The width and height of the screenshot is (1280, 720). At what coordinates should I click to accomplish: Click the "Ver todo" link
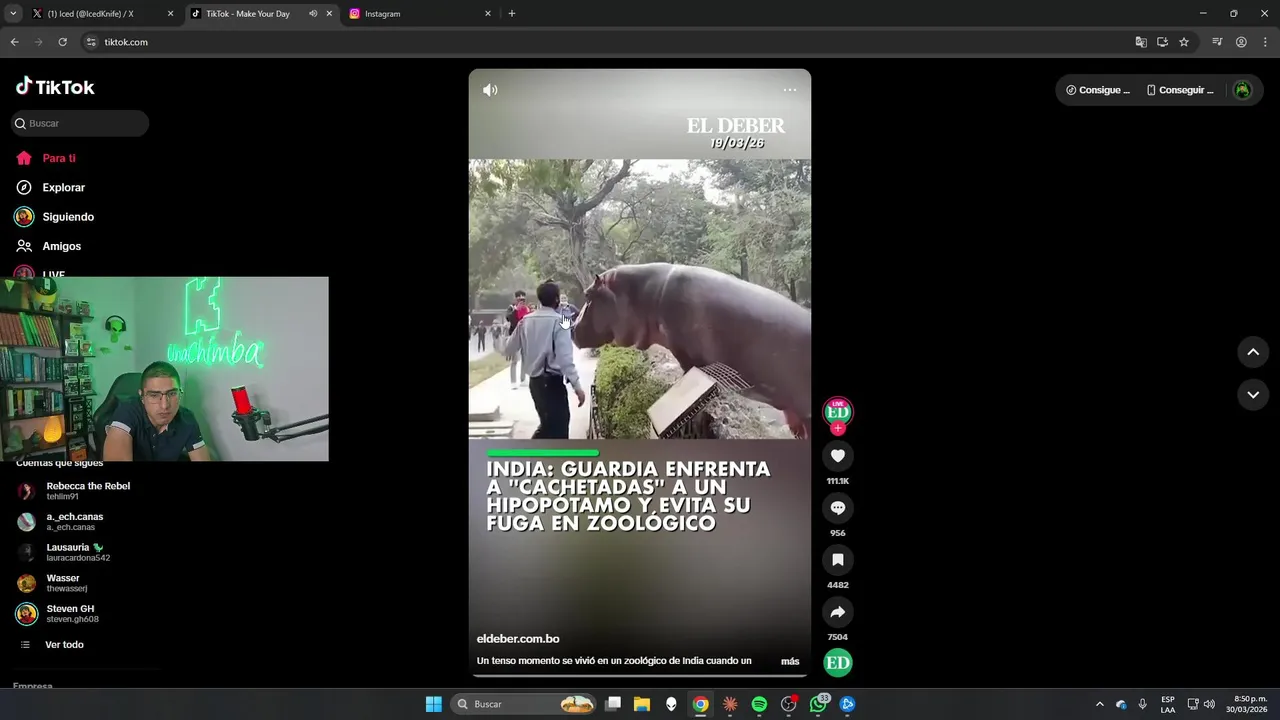[x=64, y=645]
